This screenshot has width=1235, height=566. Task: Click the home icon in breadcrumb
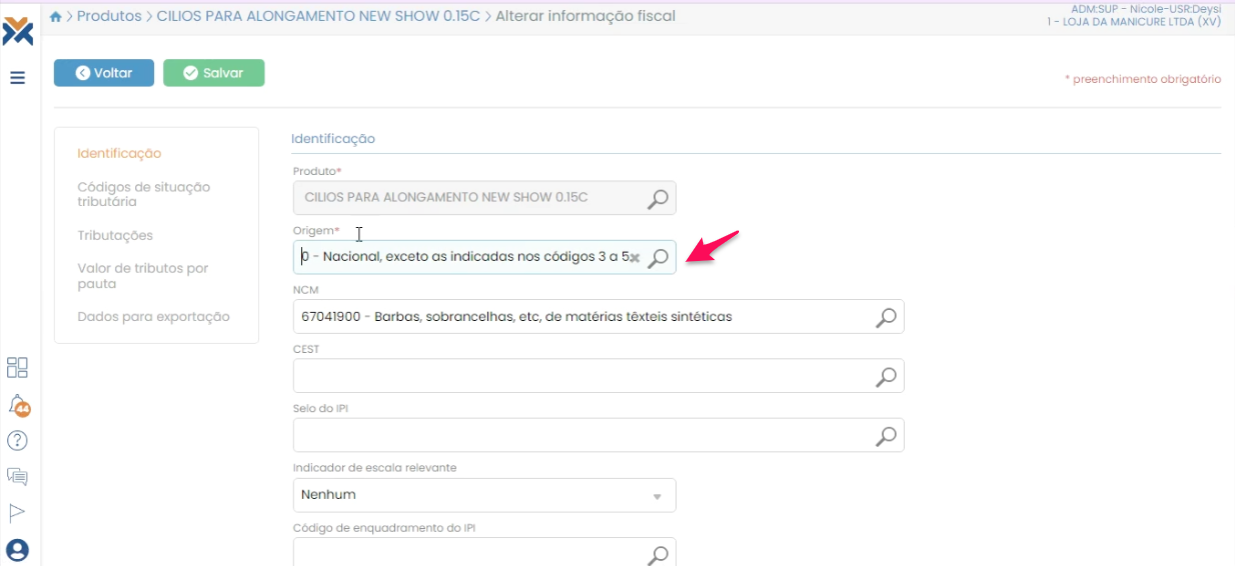tap(56, 17)
